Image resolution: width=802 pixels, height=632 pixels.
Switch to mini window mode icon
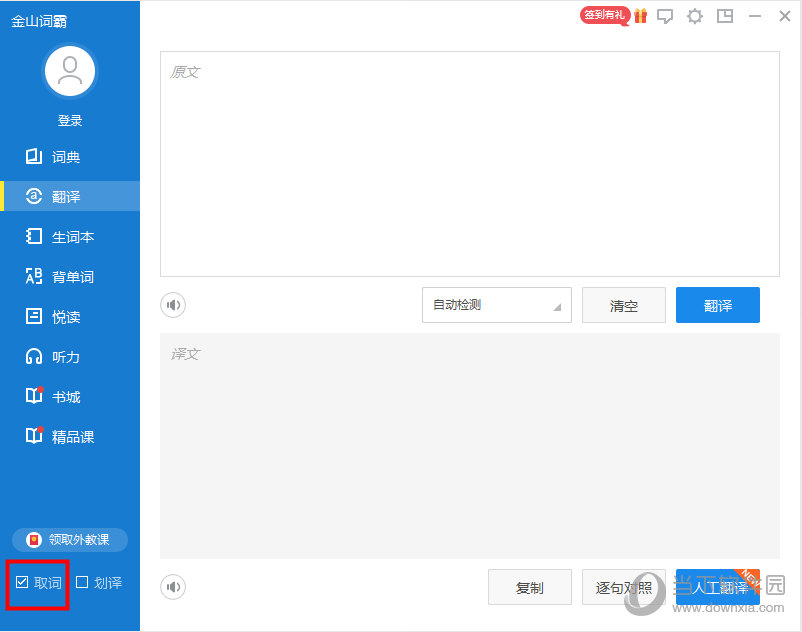click(725, 16)
